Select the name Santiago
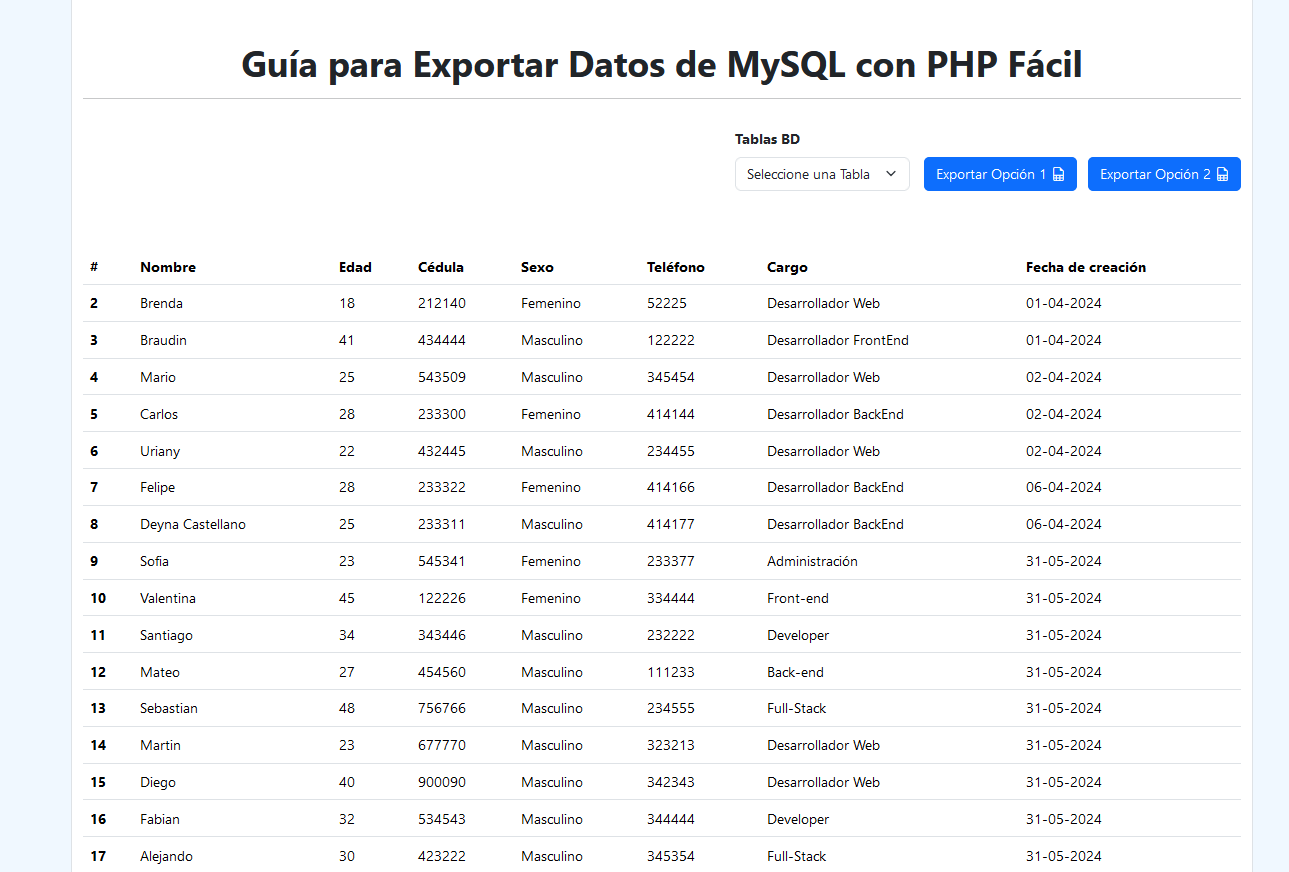This screenshot has width=1289, height=872. pos(166,635)
